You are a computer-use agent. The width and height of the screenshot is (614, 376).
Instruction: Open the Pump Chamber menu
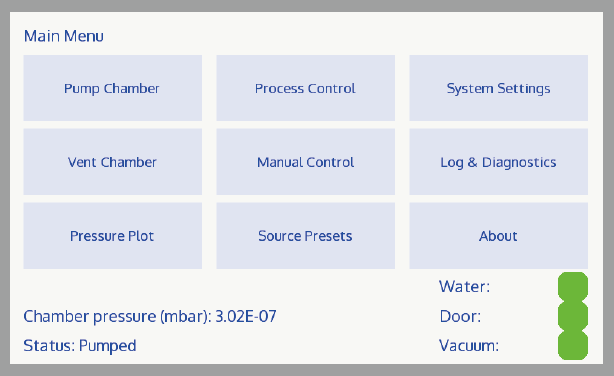pyautogui.click(x=113, y=88)
